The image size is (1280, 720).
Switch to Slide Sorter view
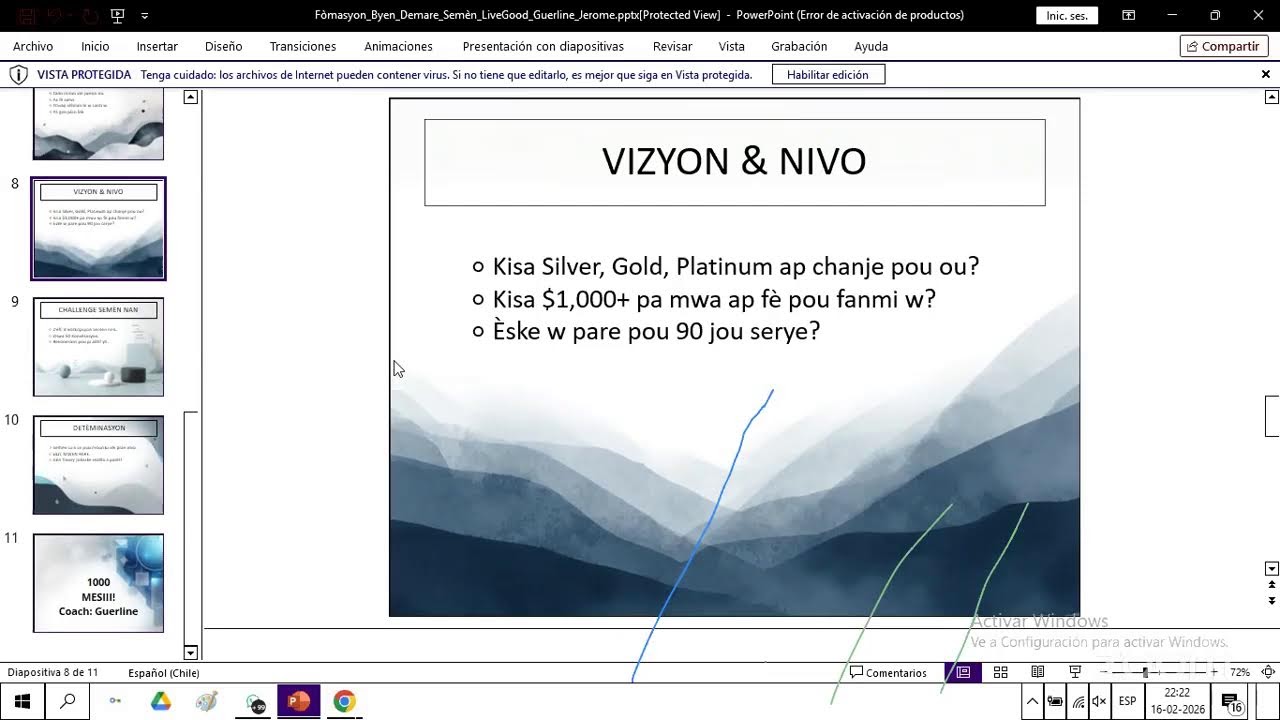pyautogui.click(x=1000, y=673)
